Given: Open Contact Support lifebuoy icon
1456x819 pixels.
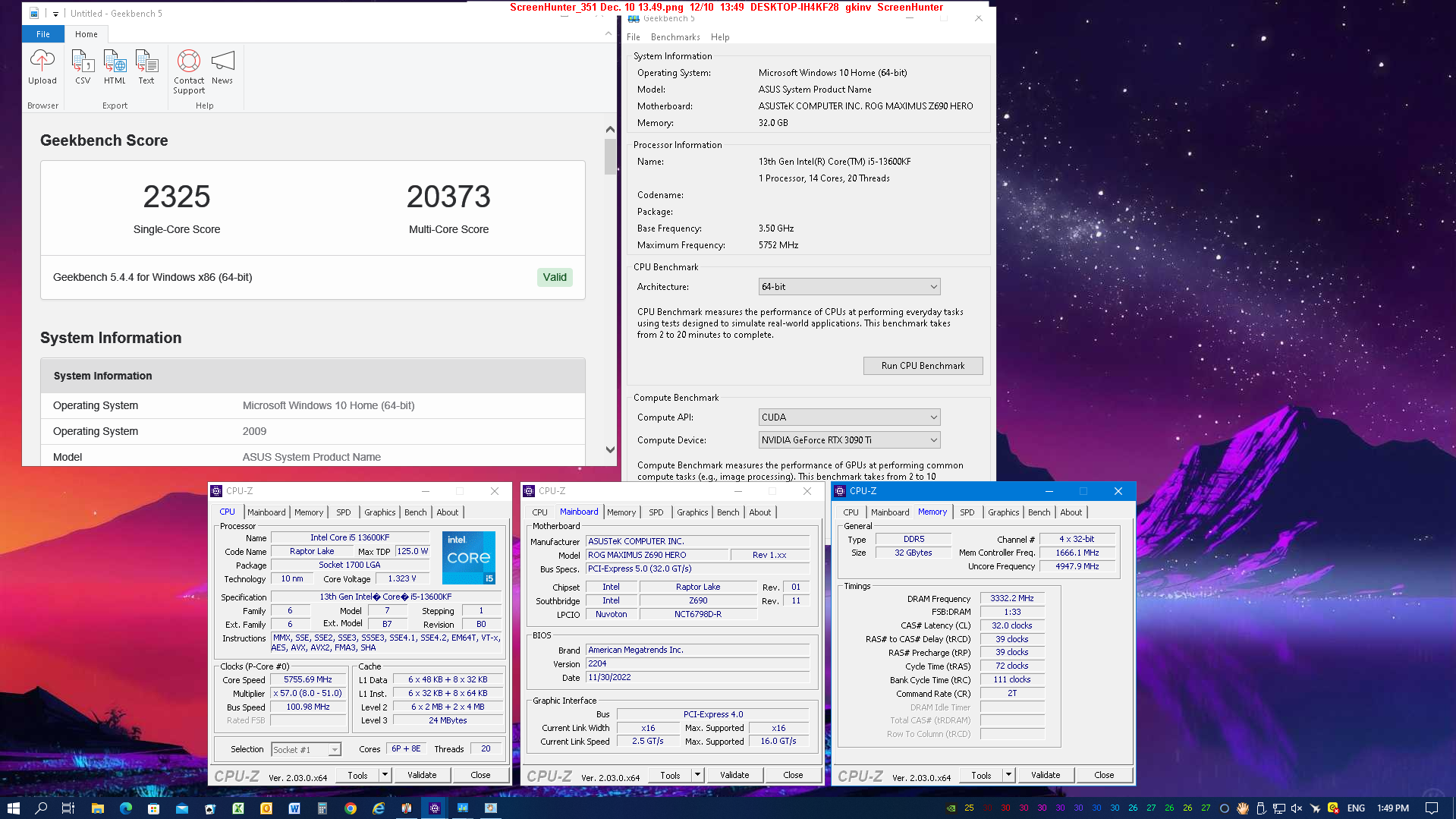Looking at the screenshot, I should (189, 71).
